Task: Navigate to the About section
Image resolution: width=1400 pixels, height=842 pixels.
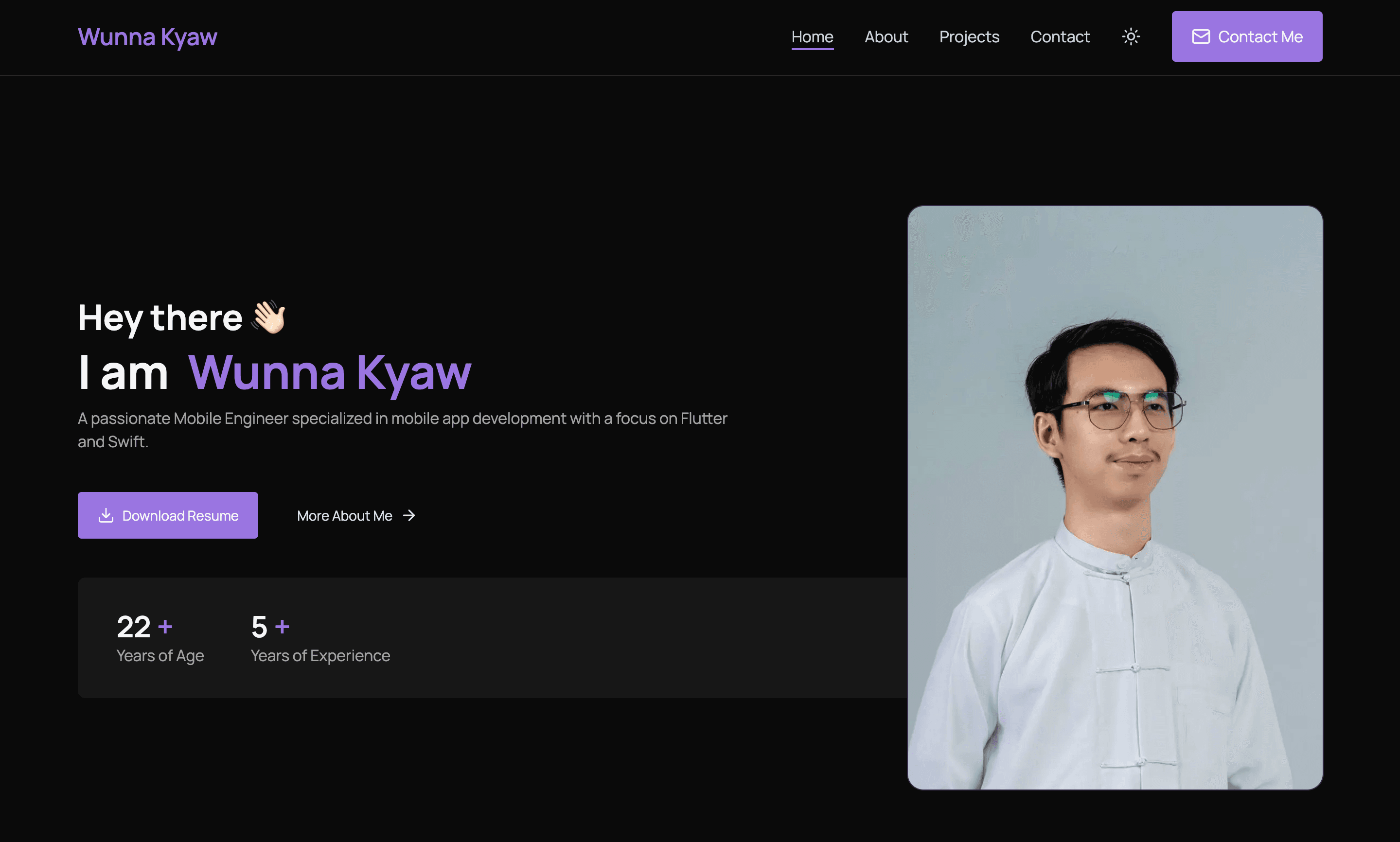Action: click(886, 36)
